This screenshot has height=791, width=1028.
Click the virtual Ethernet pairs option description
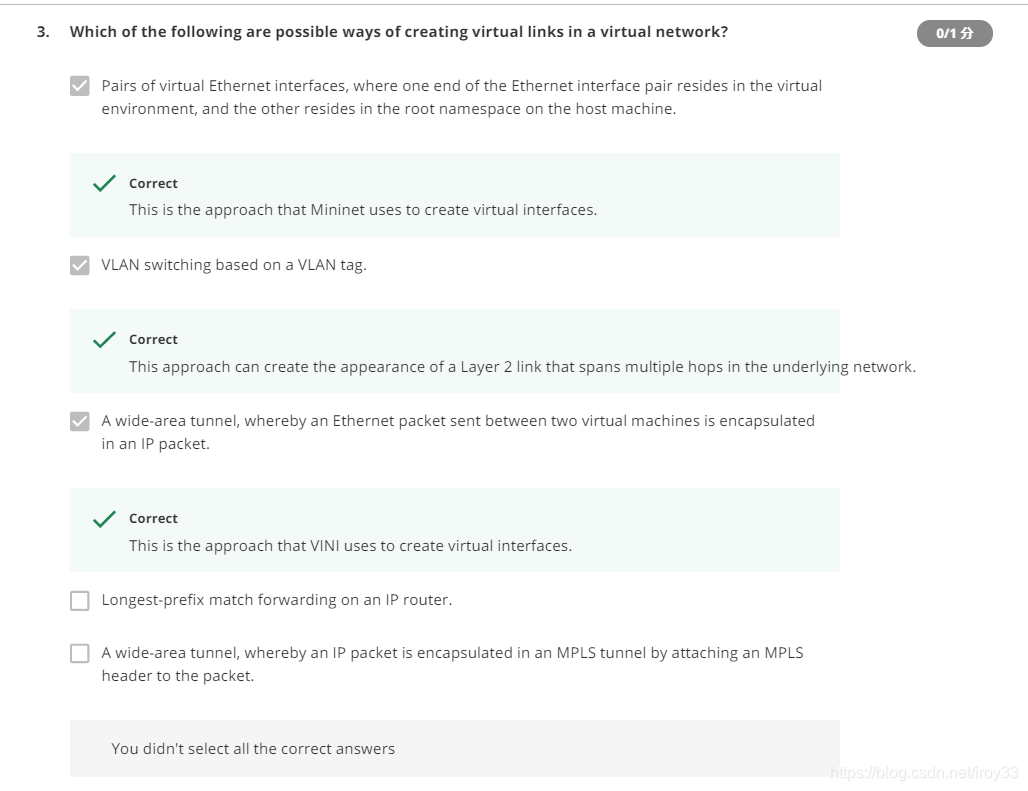tap(461, 98)
